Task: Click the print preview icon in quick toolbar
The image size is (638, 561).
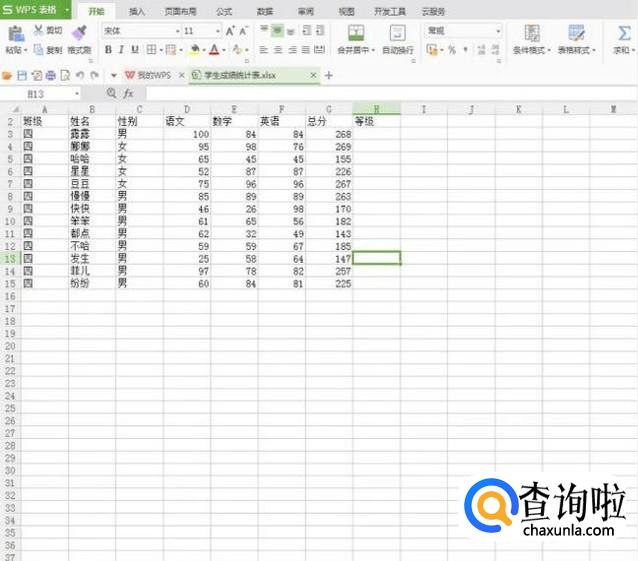Action: point(65,75)
